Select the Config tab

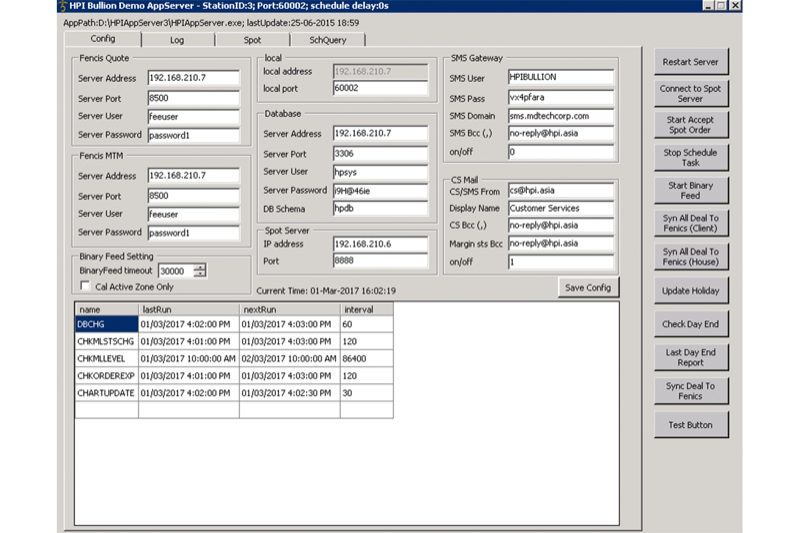click(x=103, y=39)
